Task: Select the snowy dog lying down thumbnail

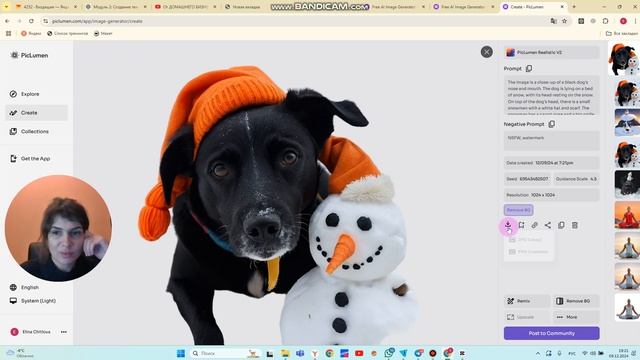Action: pos(627,123)
